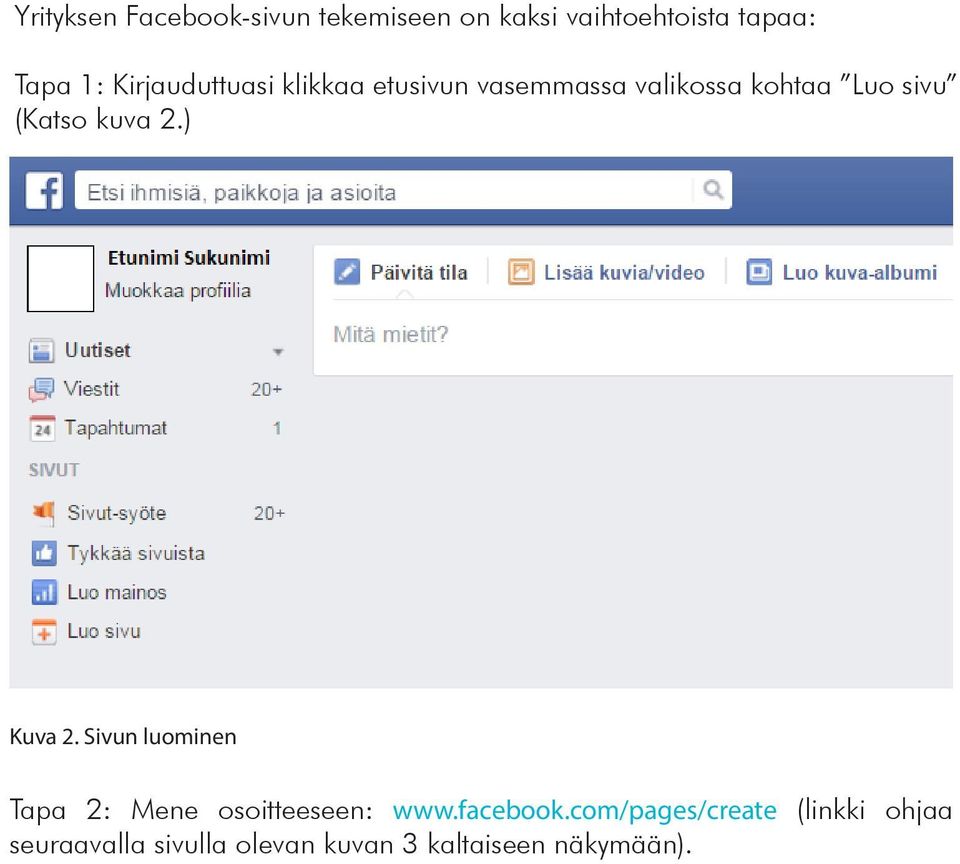Click the Uutiset news feed icon
The width and height of the screenshot is (960, 864).
tap(42, 351)
